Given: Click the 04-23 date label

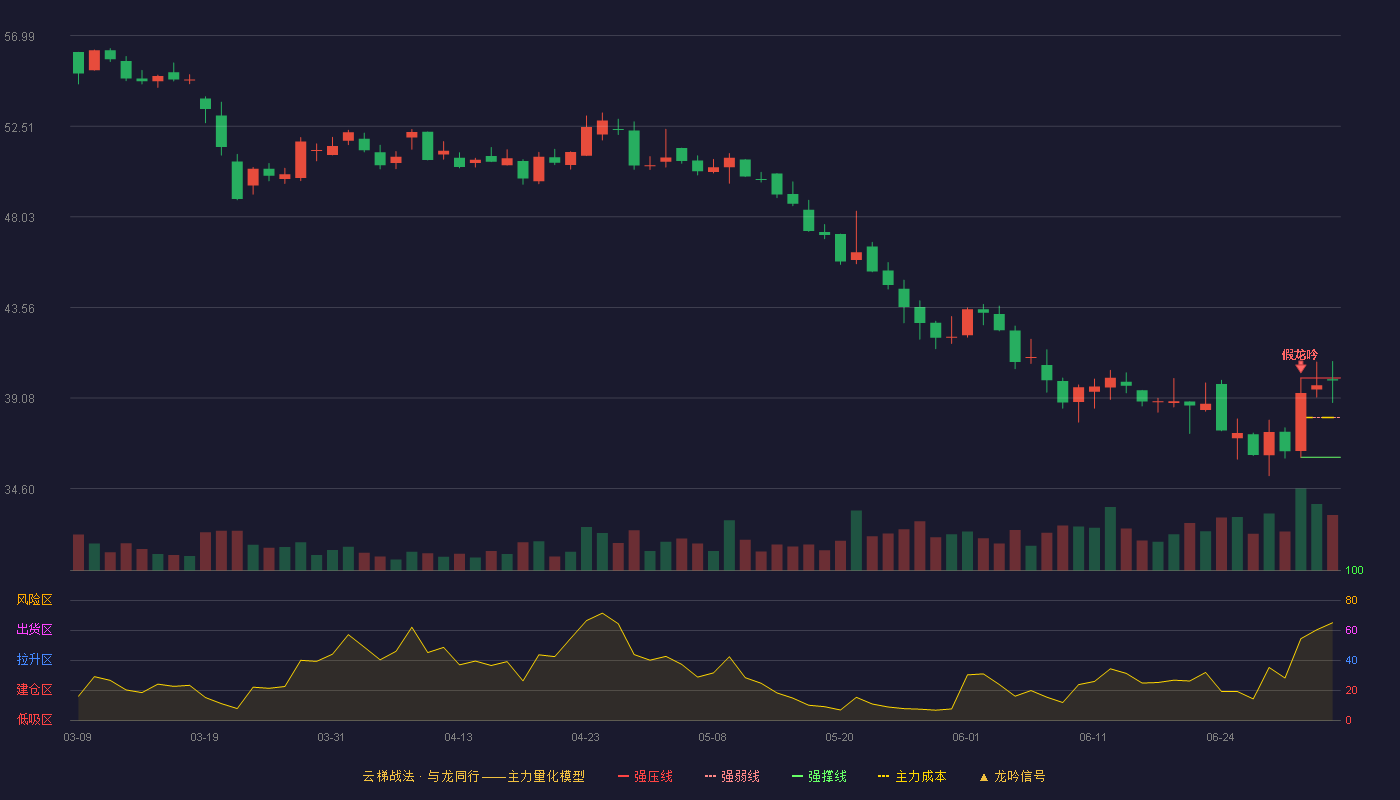Looking at the screenshot, I should (585, 737).
